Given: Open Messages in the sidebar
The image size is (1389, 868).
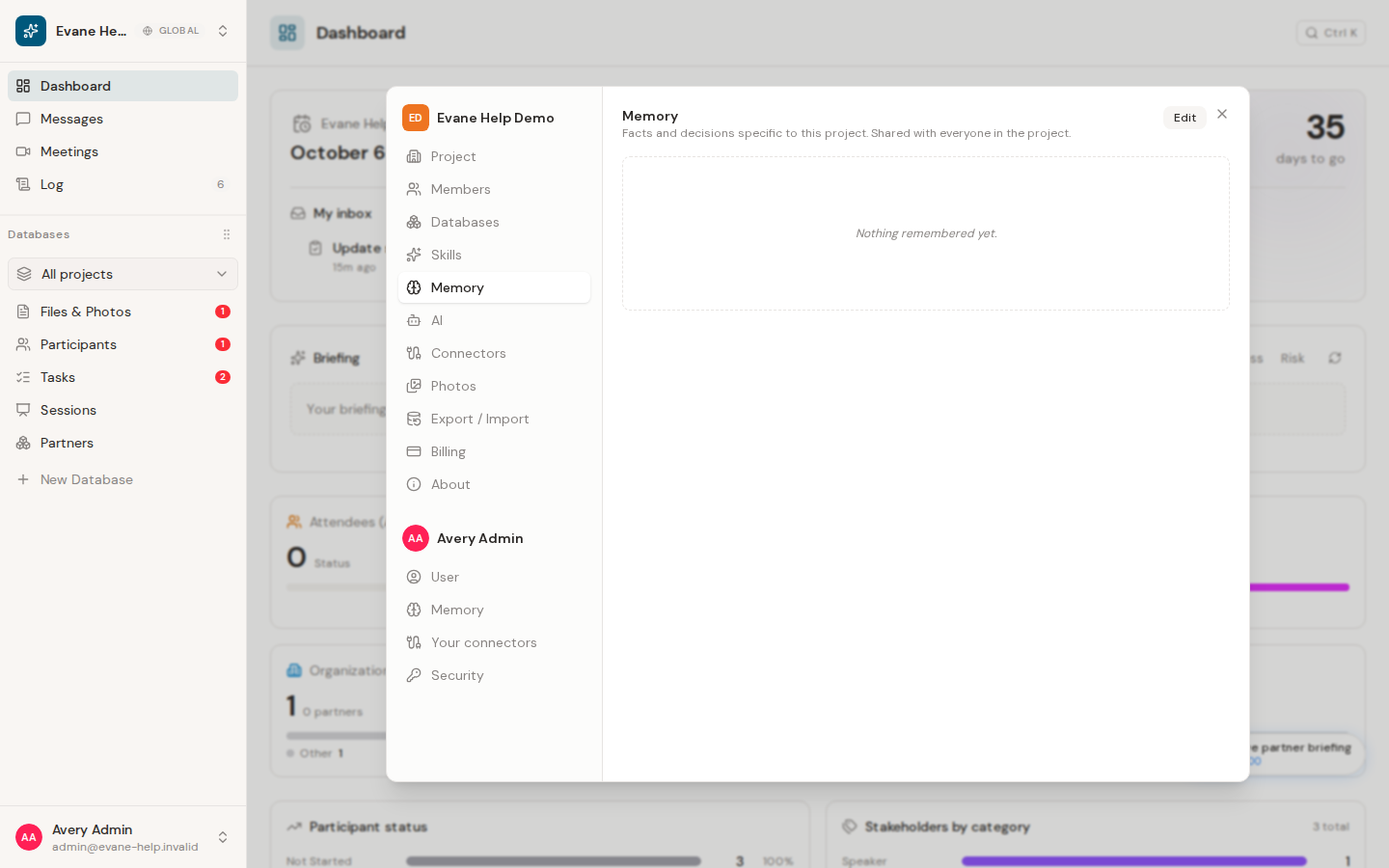Looking at the screenshot, I should tap(123, 119).
